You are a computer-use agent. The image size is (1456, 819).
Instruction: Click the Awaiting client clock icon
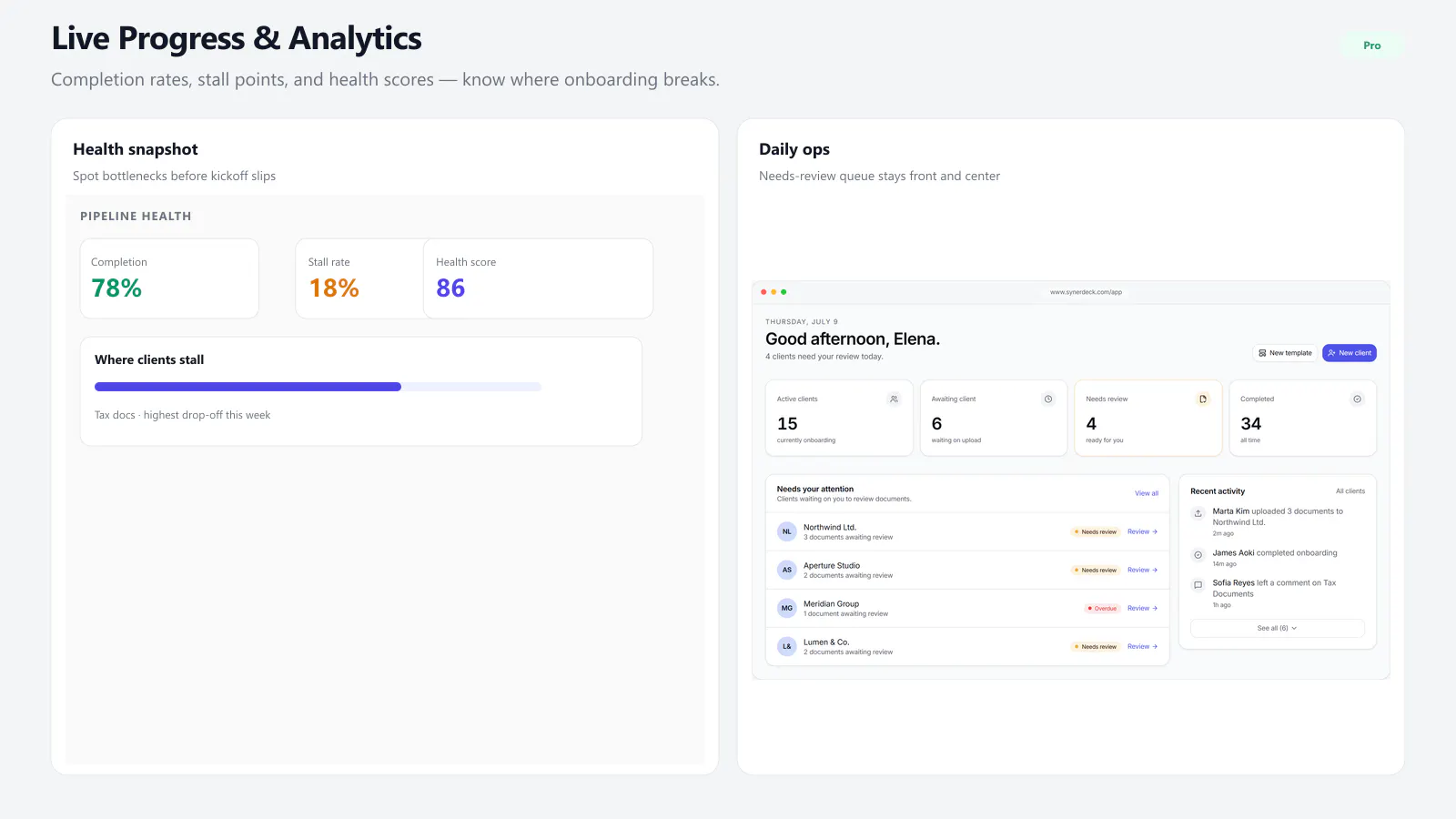(1048, 399)
